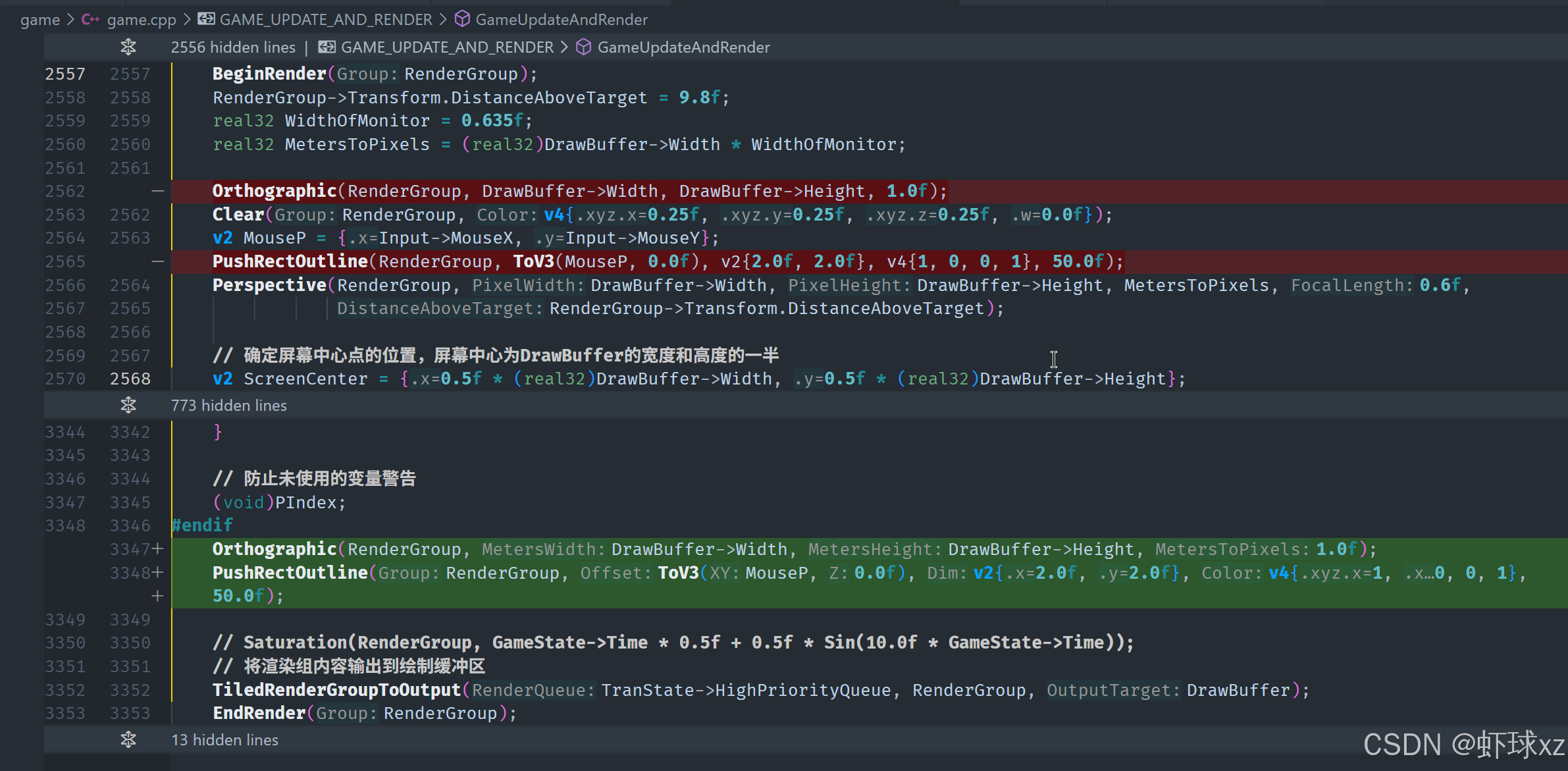Open the 'game.cpp' breadcrumb item

click(x=142, y=19)
